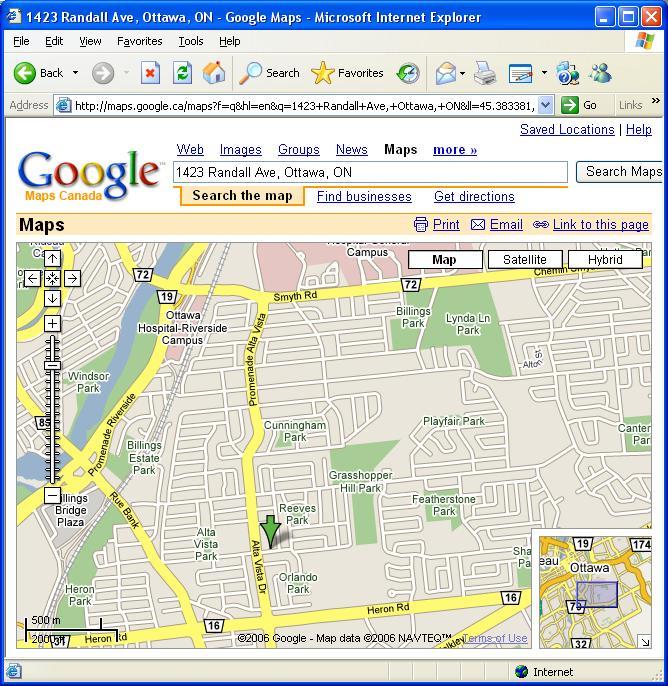
Task: Open the Google Help link
Action: click(x=639, y=130)
